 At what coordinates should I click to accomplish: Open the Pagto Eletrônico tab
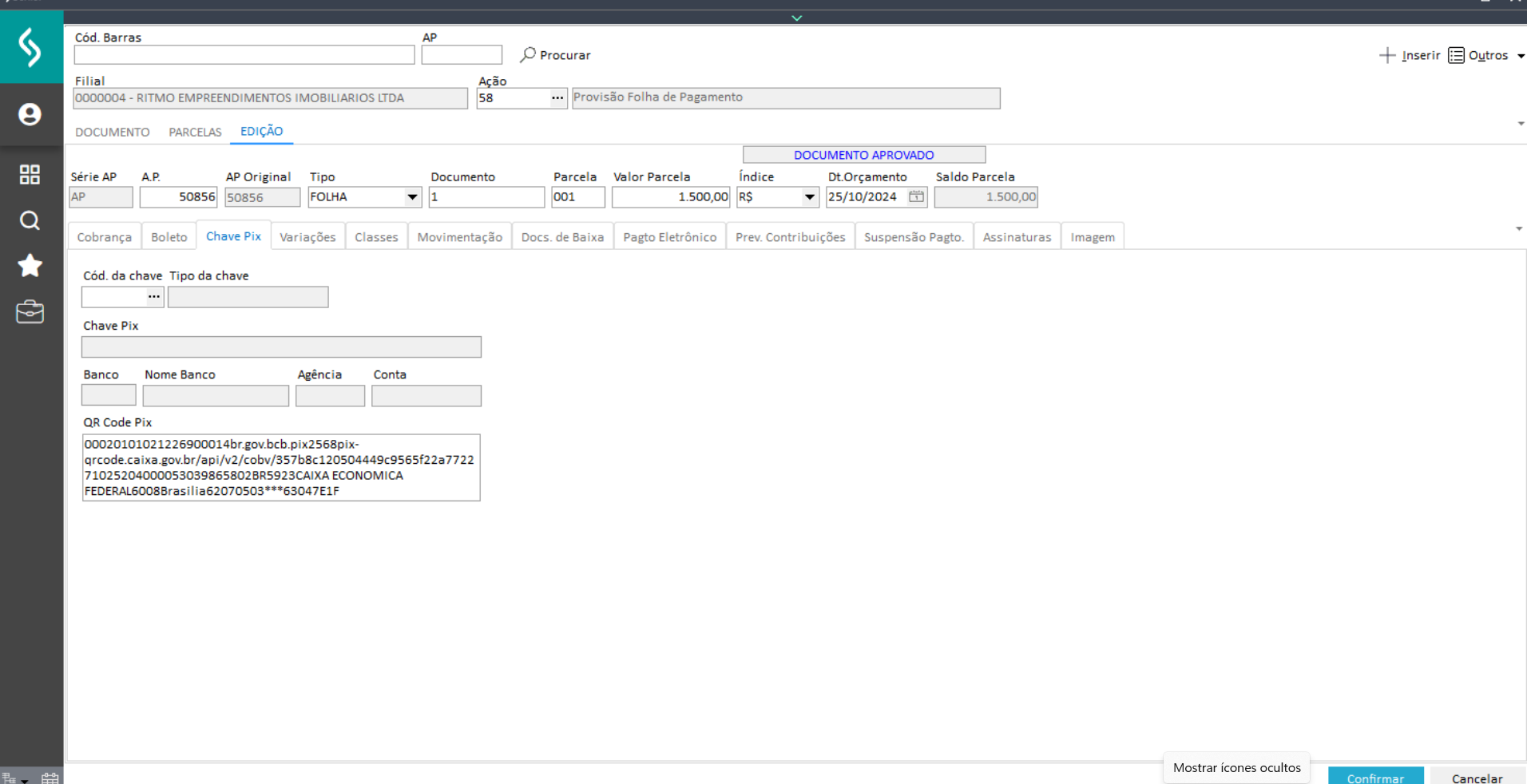click(670, 237)
